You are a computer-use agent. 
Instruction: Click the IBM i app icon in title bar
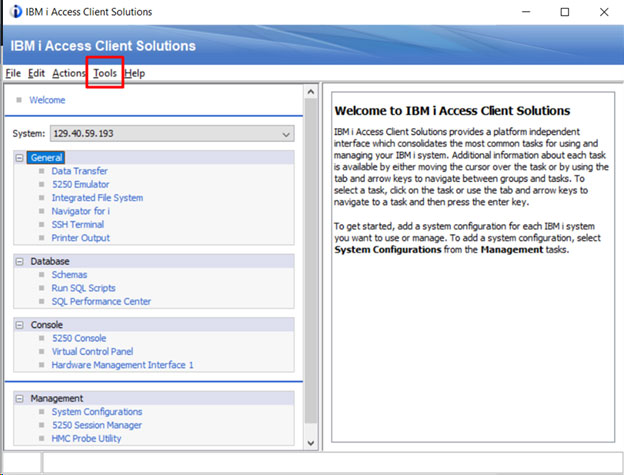click(x=15, y=12)
